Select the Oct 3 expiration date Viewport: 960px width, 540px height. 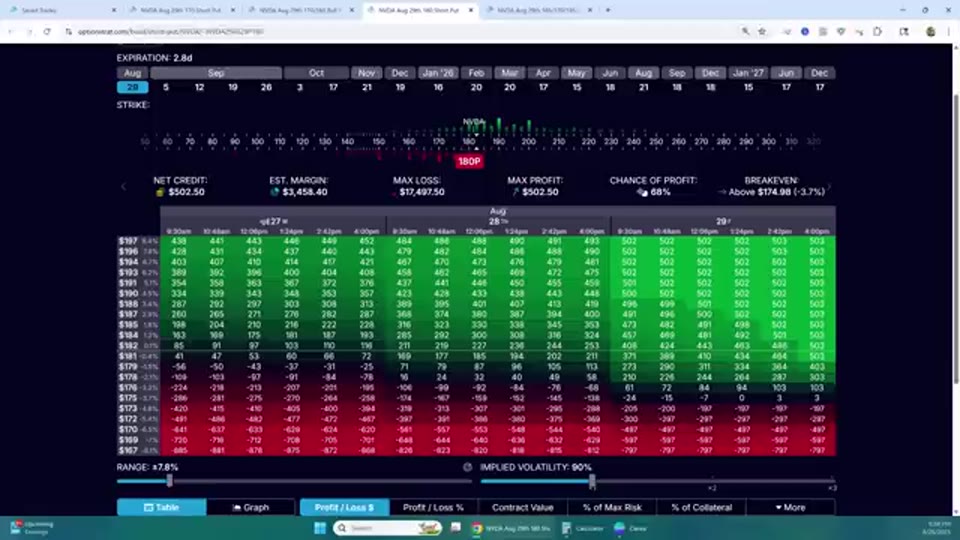(299, 87)
